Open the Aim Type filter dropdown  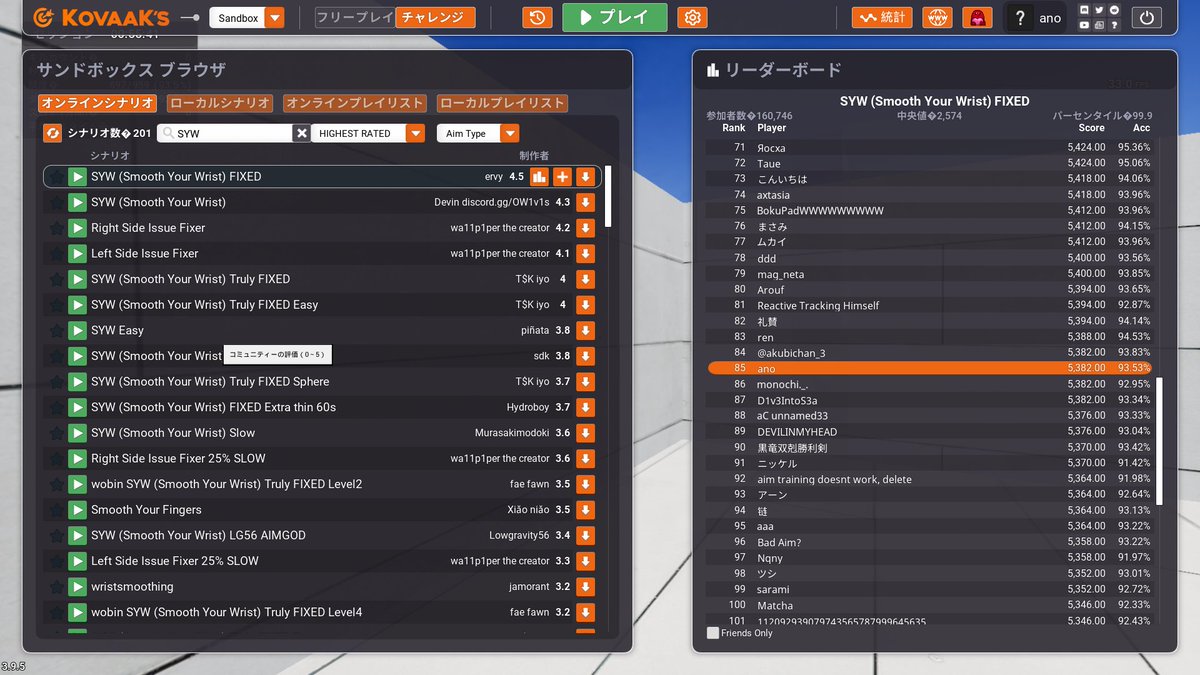click(478, 133)
